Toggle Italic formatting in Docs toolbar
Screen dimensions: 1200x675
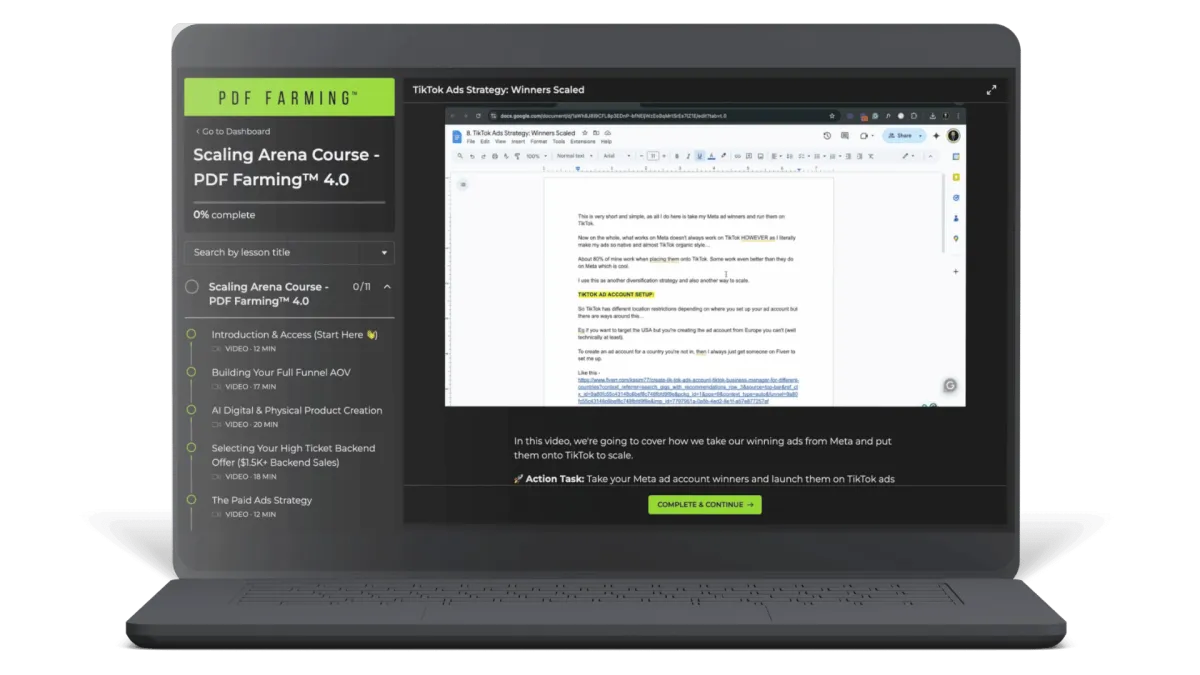tap(688, 156)
